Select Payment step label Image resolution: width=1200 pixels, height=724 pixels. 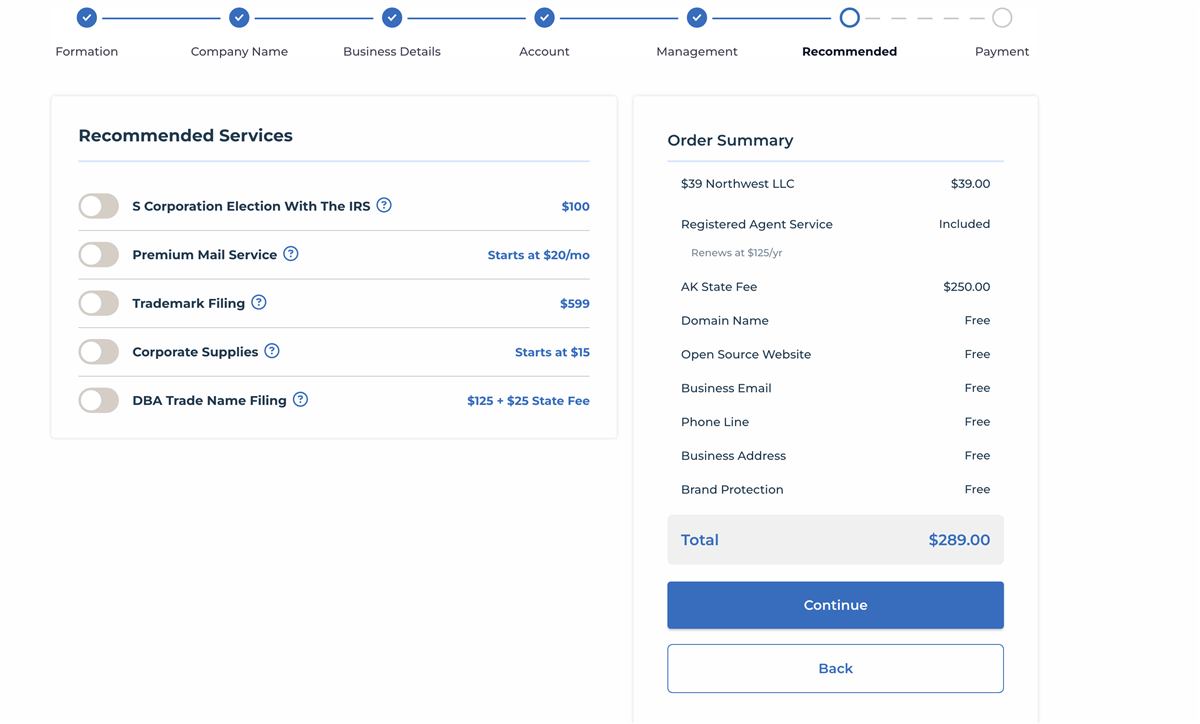tap(1002, 51)
